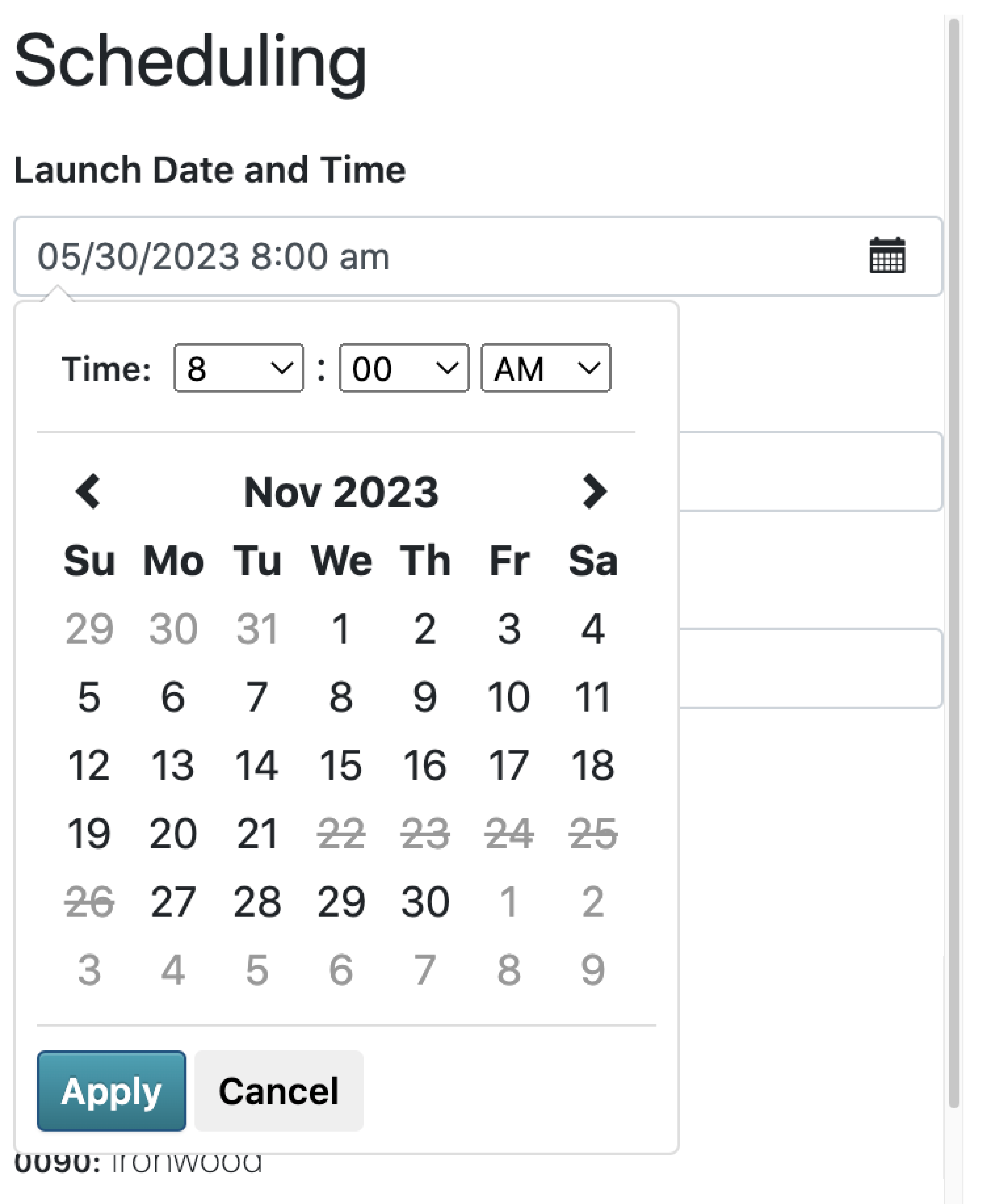Click the vertical scrollbar on right
The width and height of the screenshot is (982, 1204).
[x=955, y=566]
